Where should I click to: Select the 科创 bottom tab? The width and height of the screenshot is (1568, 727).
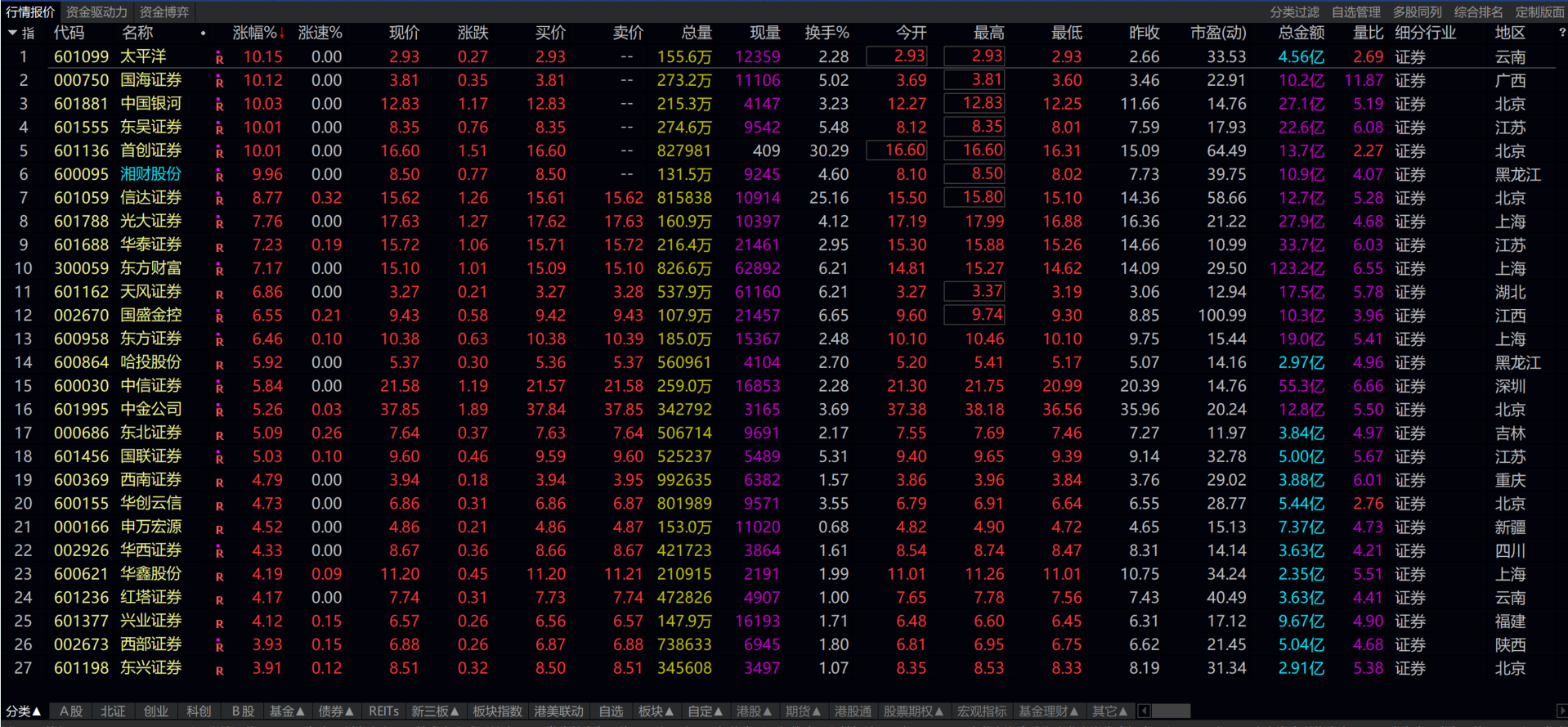click(x=199, y=711)
